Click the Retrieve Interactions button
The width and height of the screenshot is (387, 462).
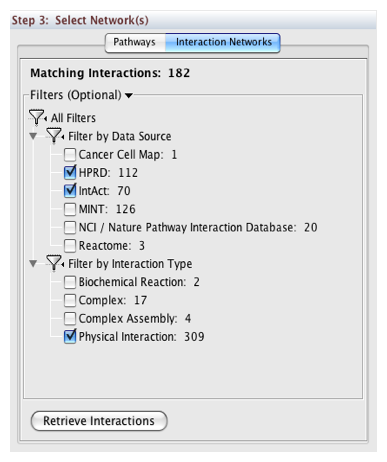(99, 421)
